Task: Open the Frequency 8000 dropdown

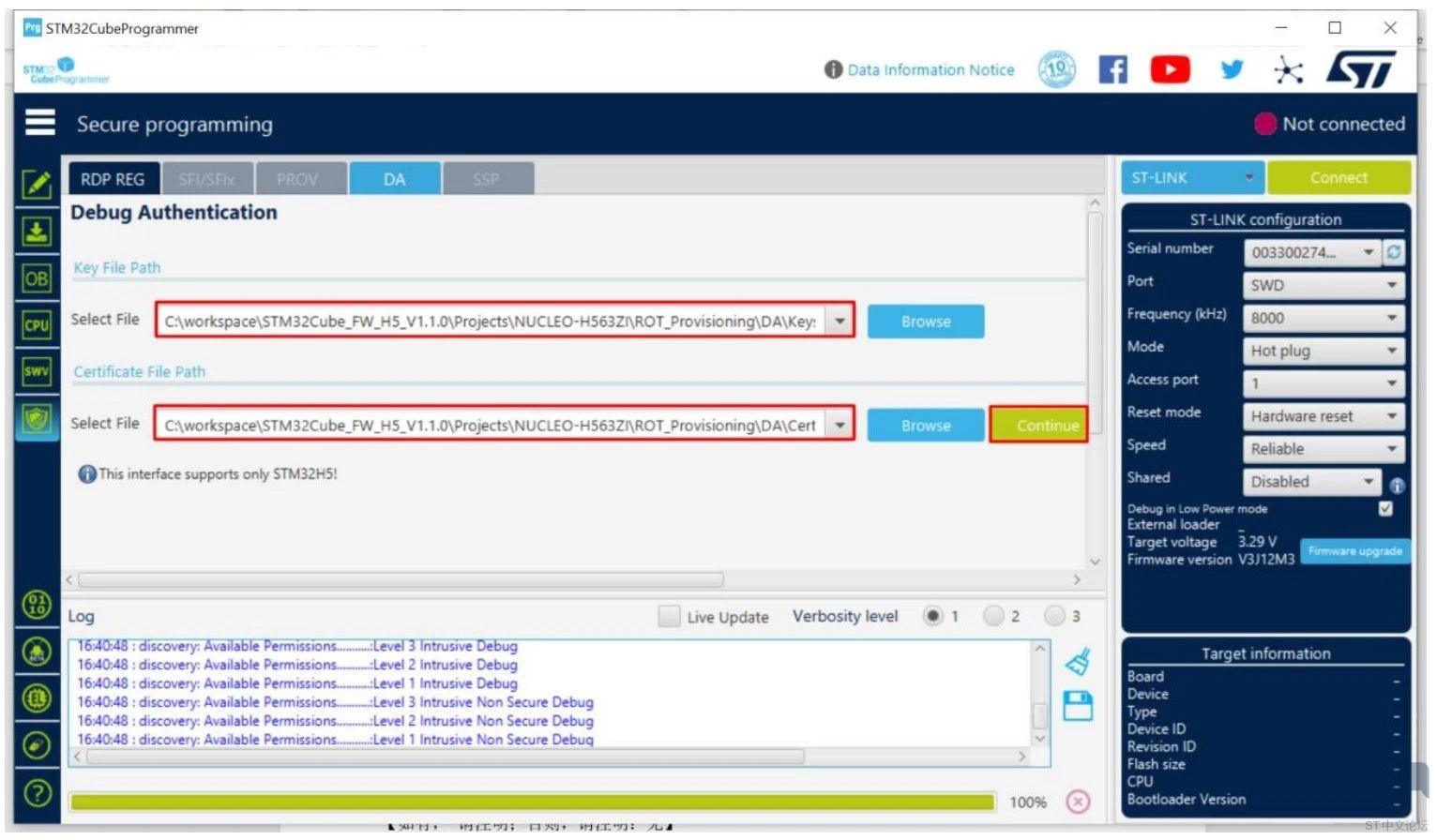Action: pyautogui.click(x=1324, y=318)
